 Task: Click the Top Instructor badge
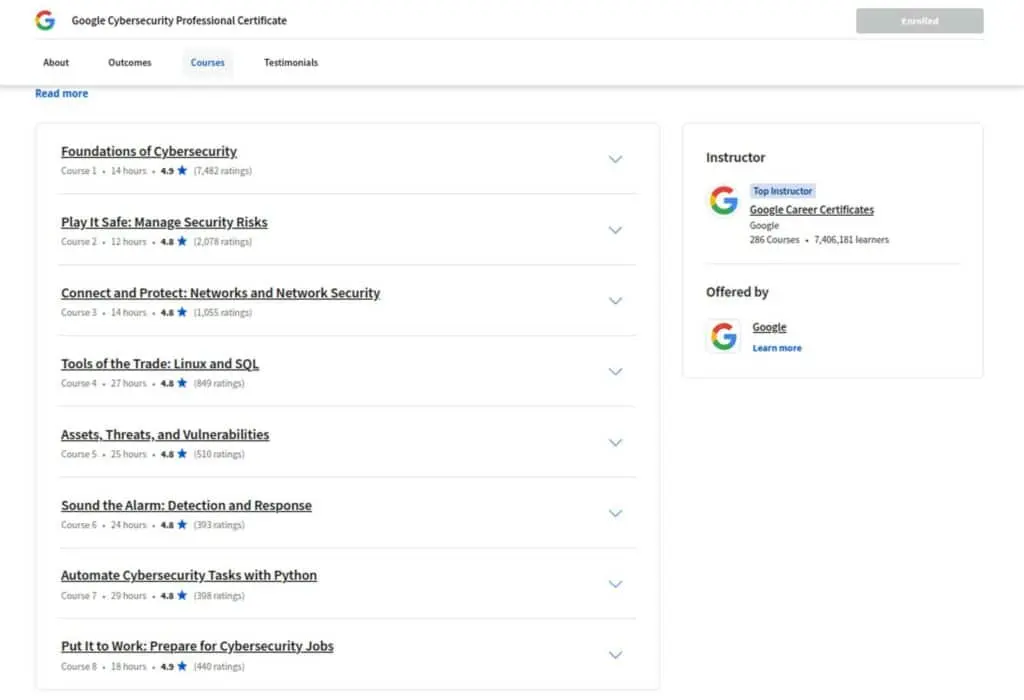point(782,191)
